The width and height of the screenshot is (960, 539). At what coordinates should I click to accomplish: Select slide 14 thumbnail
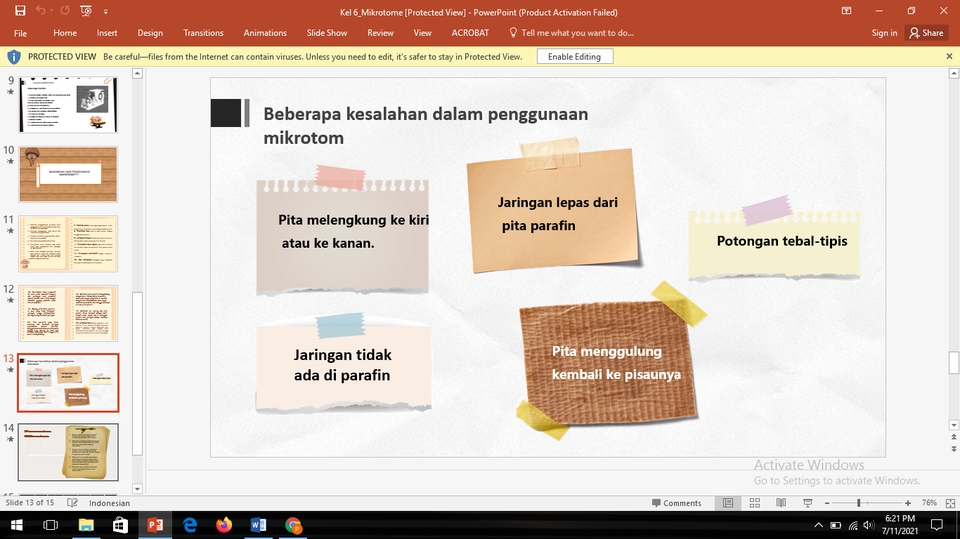click(68, 452)
